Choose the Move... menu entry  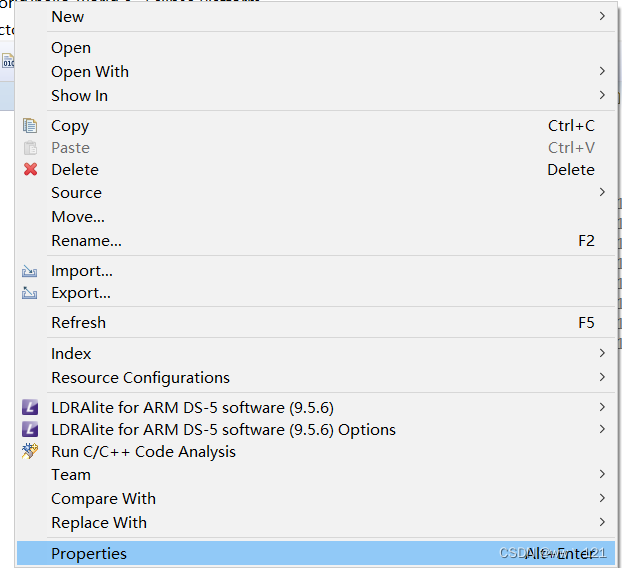click(78, 217)
